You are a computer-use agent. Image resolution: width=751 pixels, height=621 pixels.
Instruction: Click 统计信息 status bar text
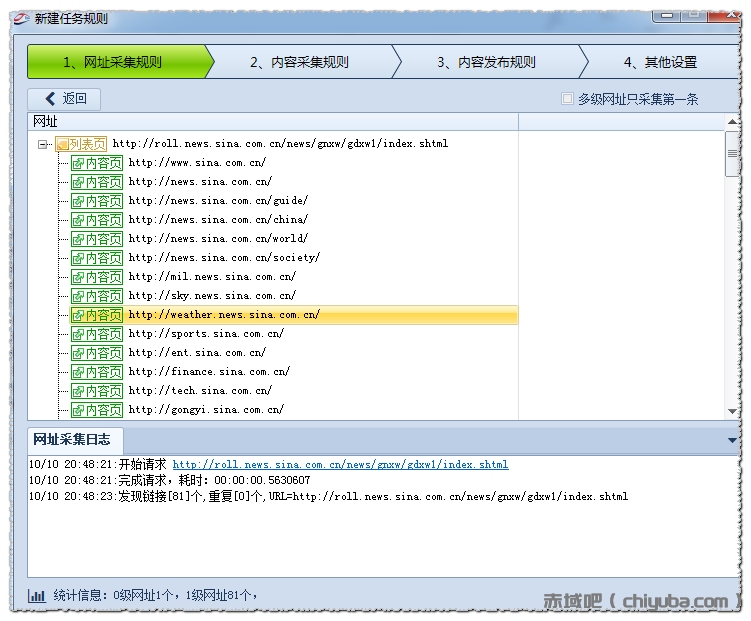(156, 596)
